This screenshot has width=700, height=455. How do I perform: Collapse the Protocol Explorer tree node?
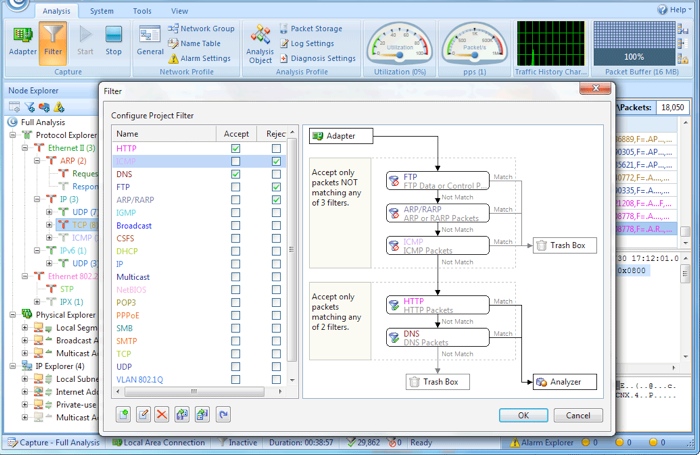click(13, 135)
